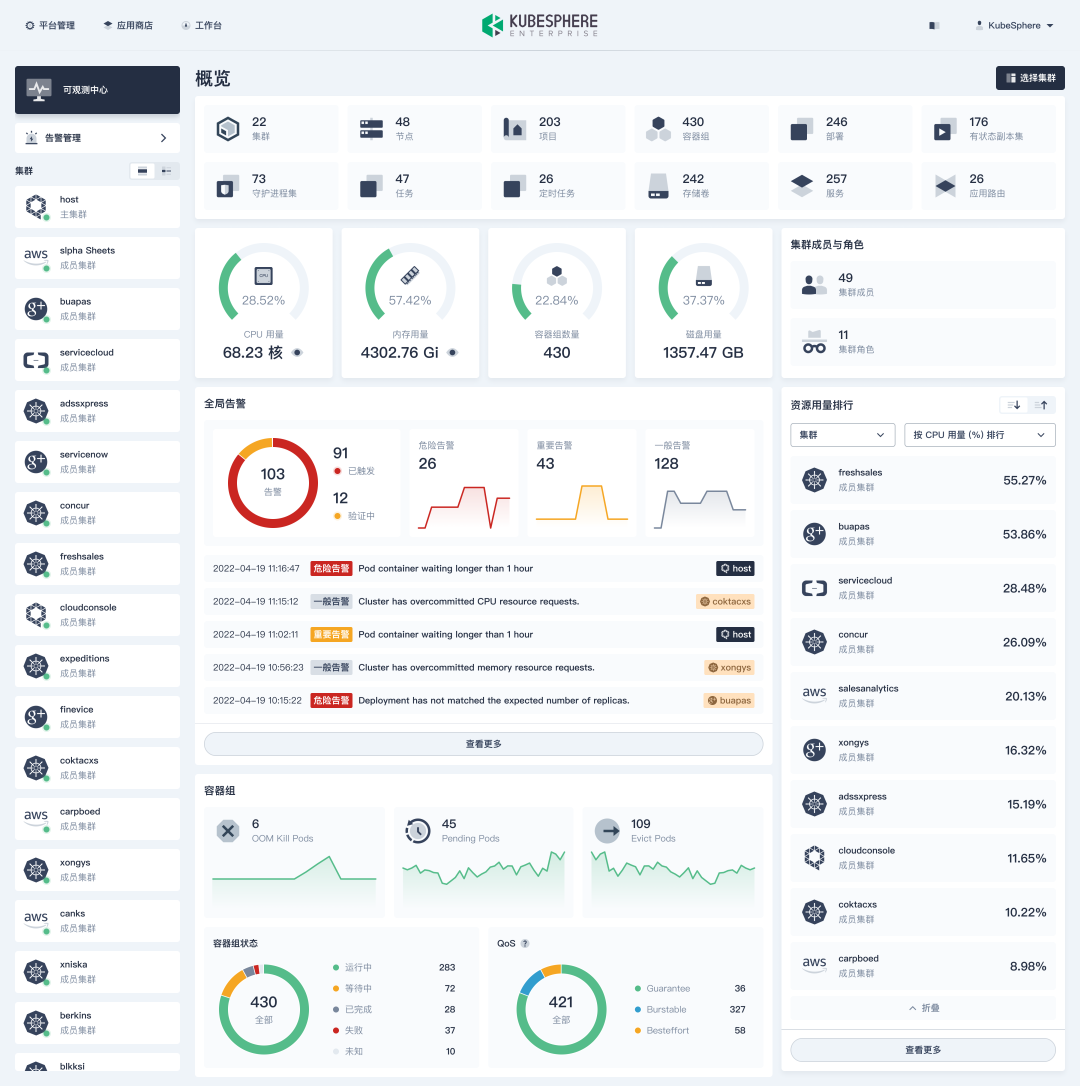Image resolution: width=1080 pixels, height=1086 pixels.
Task: Click the OOM Kill Pods icon
Action: click(229, 831)
